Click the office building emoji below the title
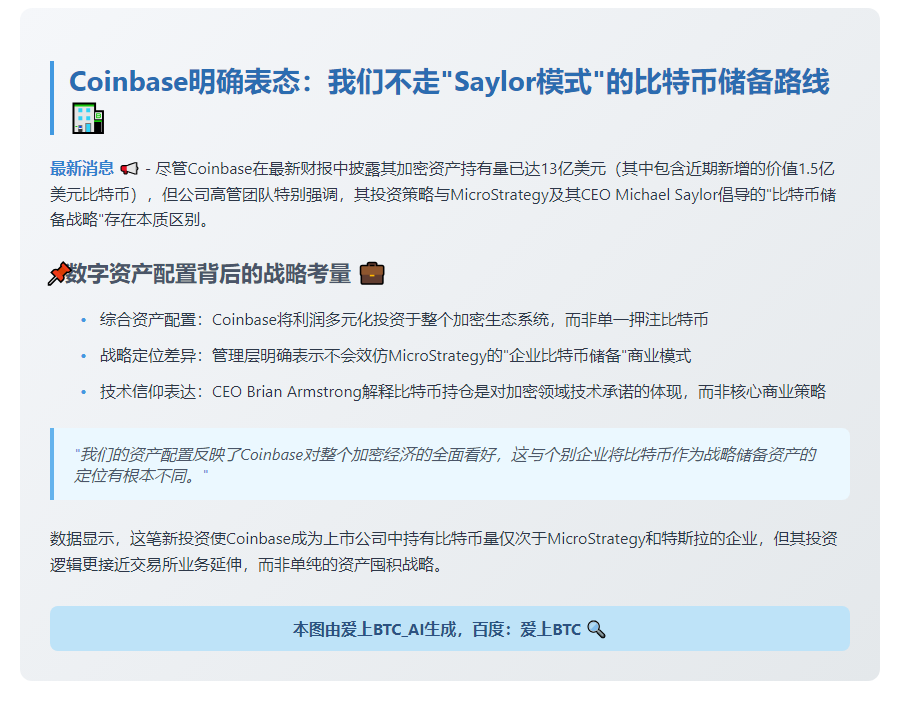Viewport: 900px width, 713px height. pyautogui.click(x=88, y=118)
